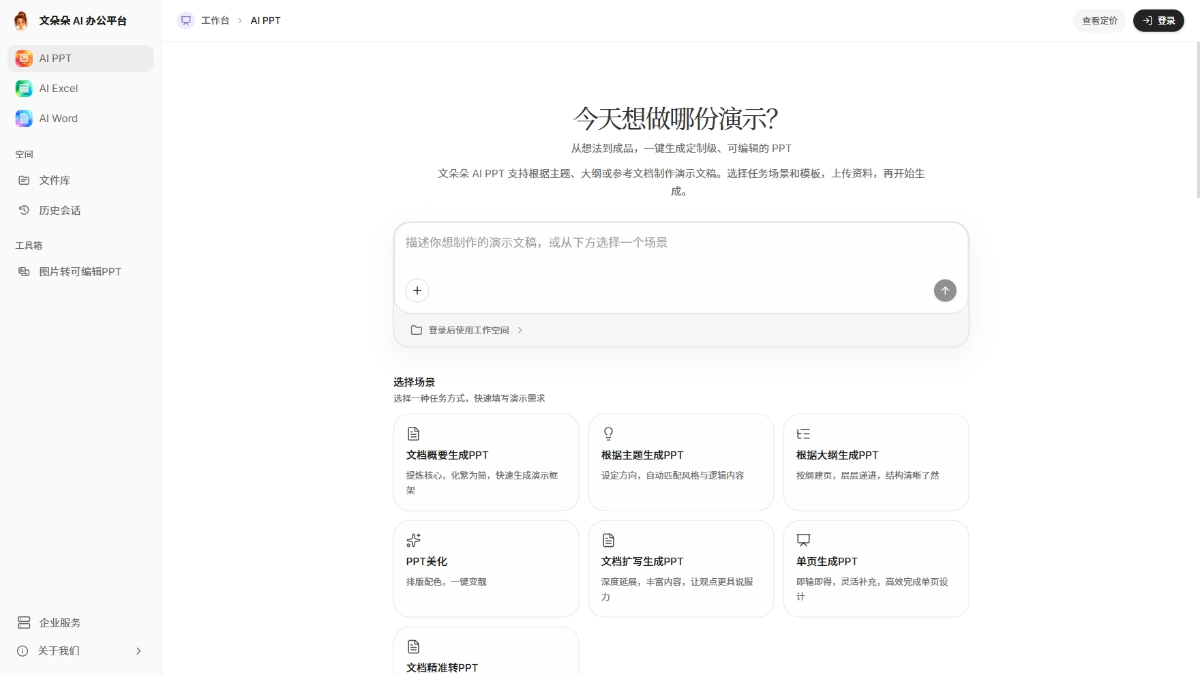Click the document icon on 文档概要生成PPT card

[413, 433]
